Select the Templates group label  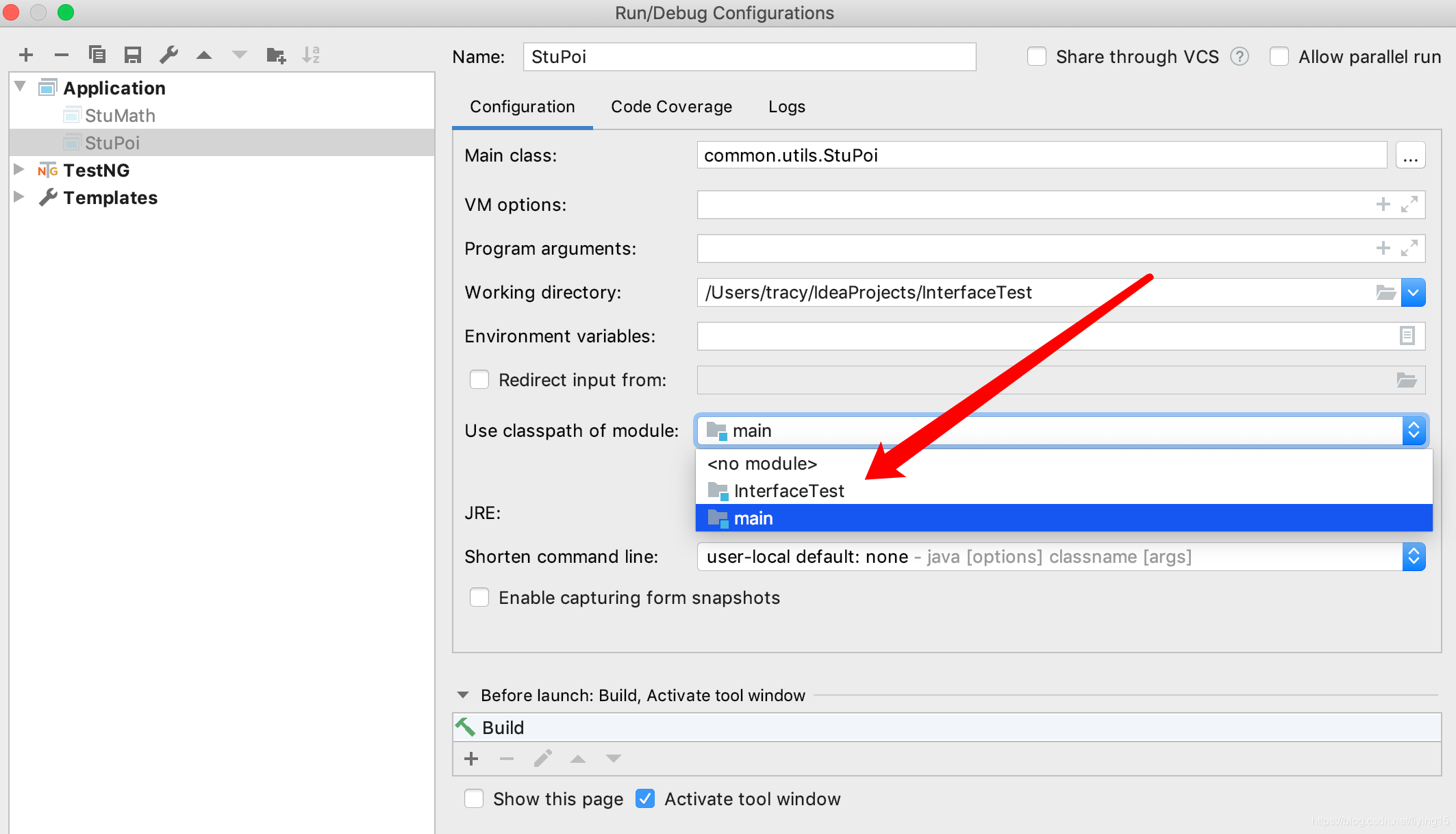pos(110,197)
